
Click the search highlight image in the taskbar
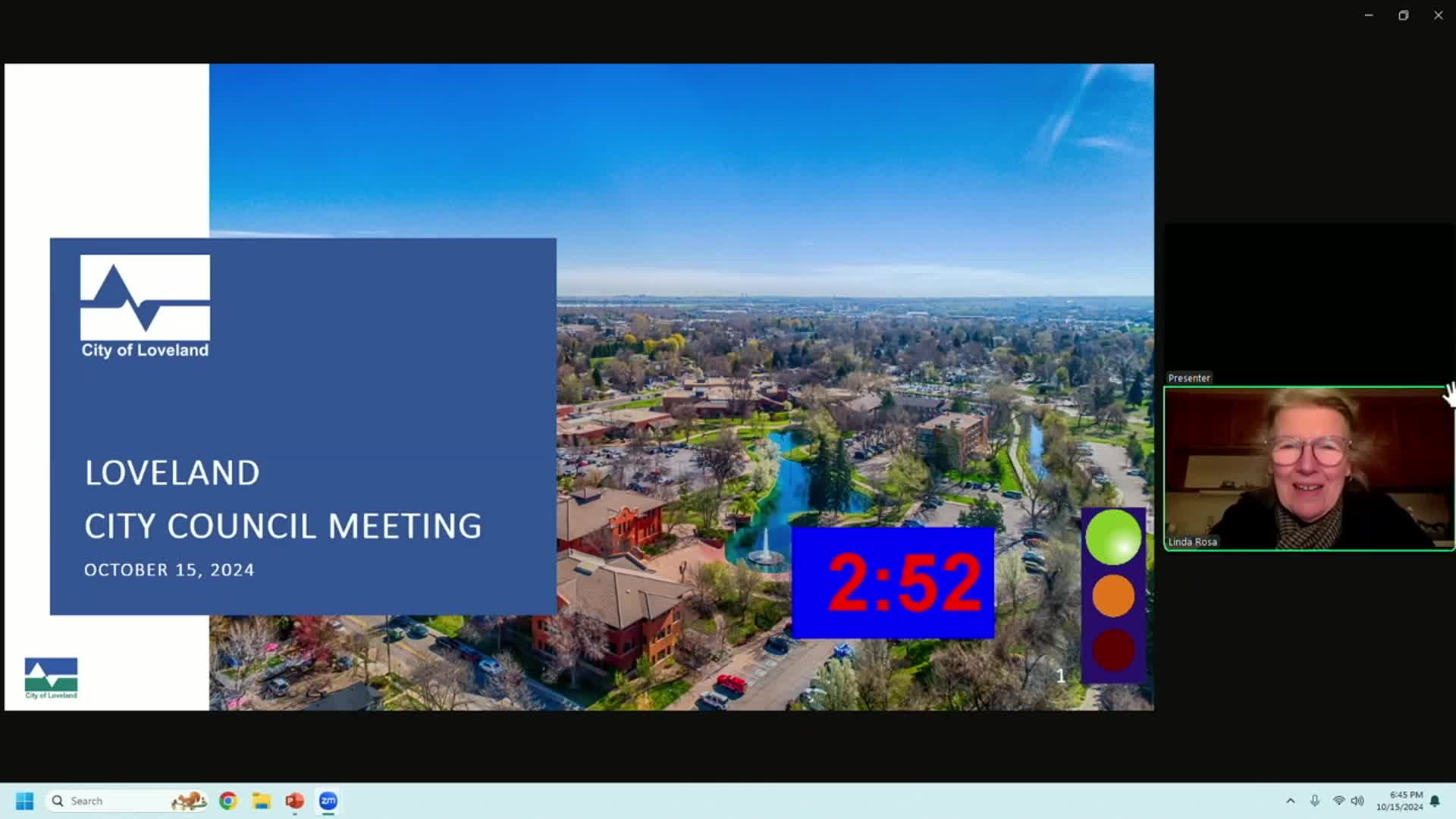pyautogui.click(x=189, y=801)
